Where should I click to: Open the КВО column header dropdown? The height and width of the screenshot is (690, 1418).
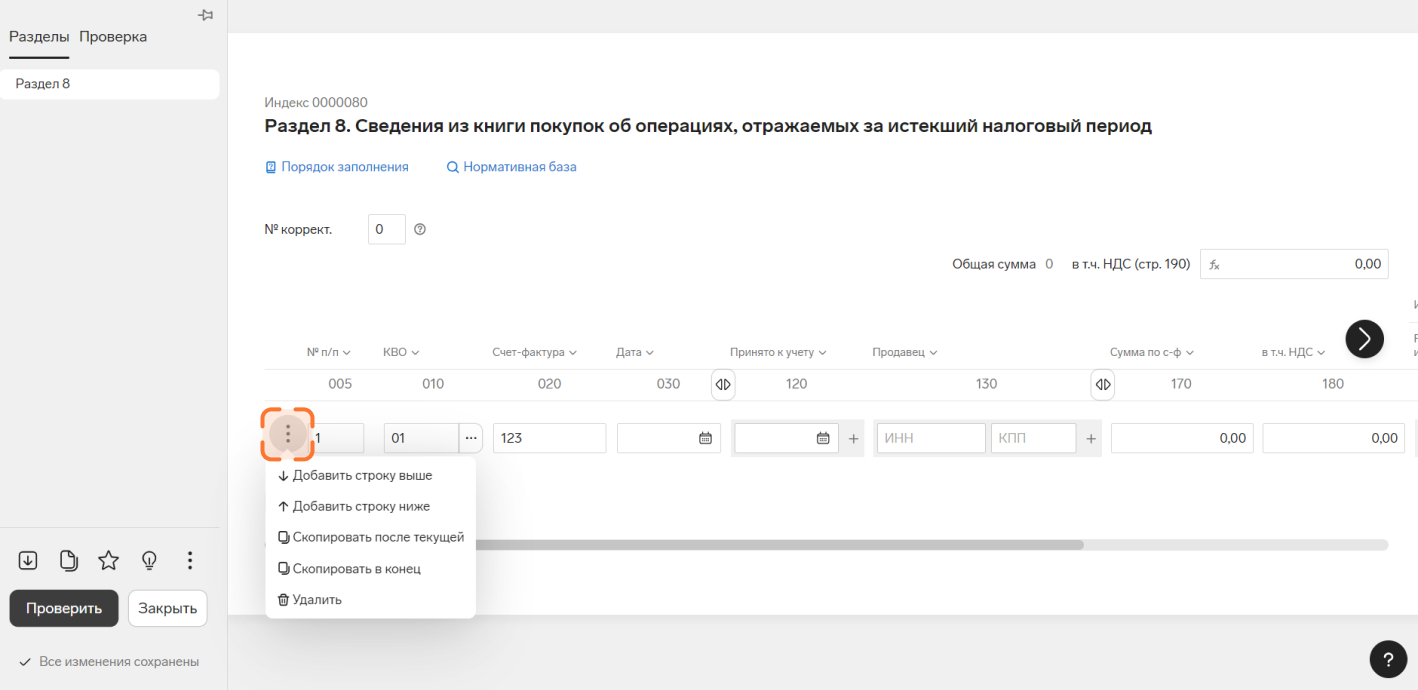[401, 352]
